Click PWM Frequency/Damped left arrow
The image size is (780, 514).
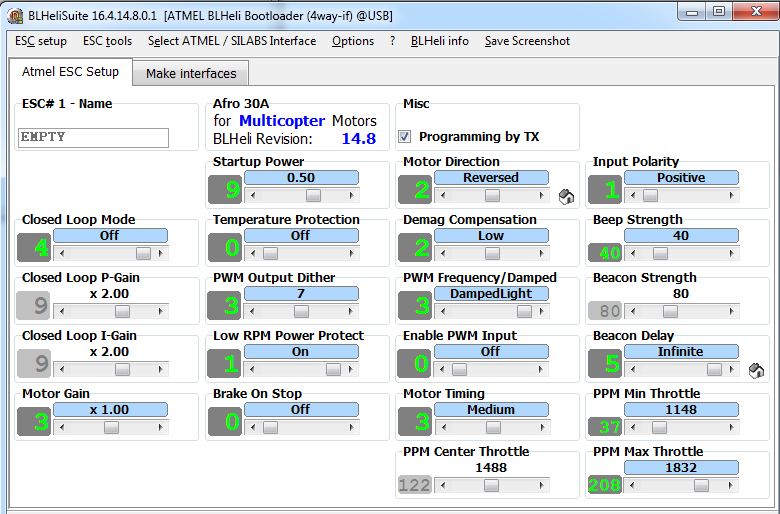click(x=443, y=311)
